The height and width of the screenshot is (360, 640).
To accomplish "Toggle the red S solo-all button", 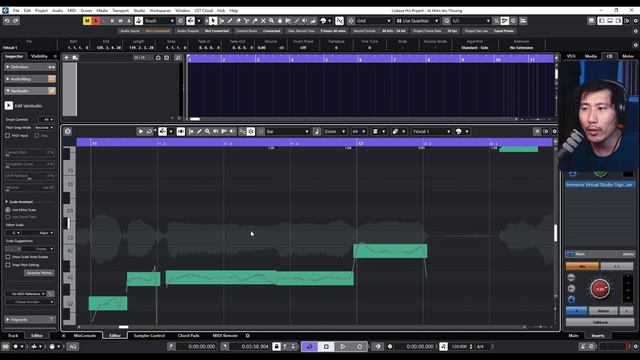I will (96, 21).
